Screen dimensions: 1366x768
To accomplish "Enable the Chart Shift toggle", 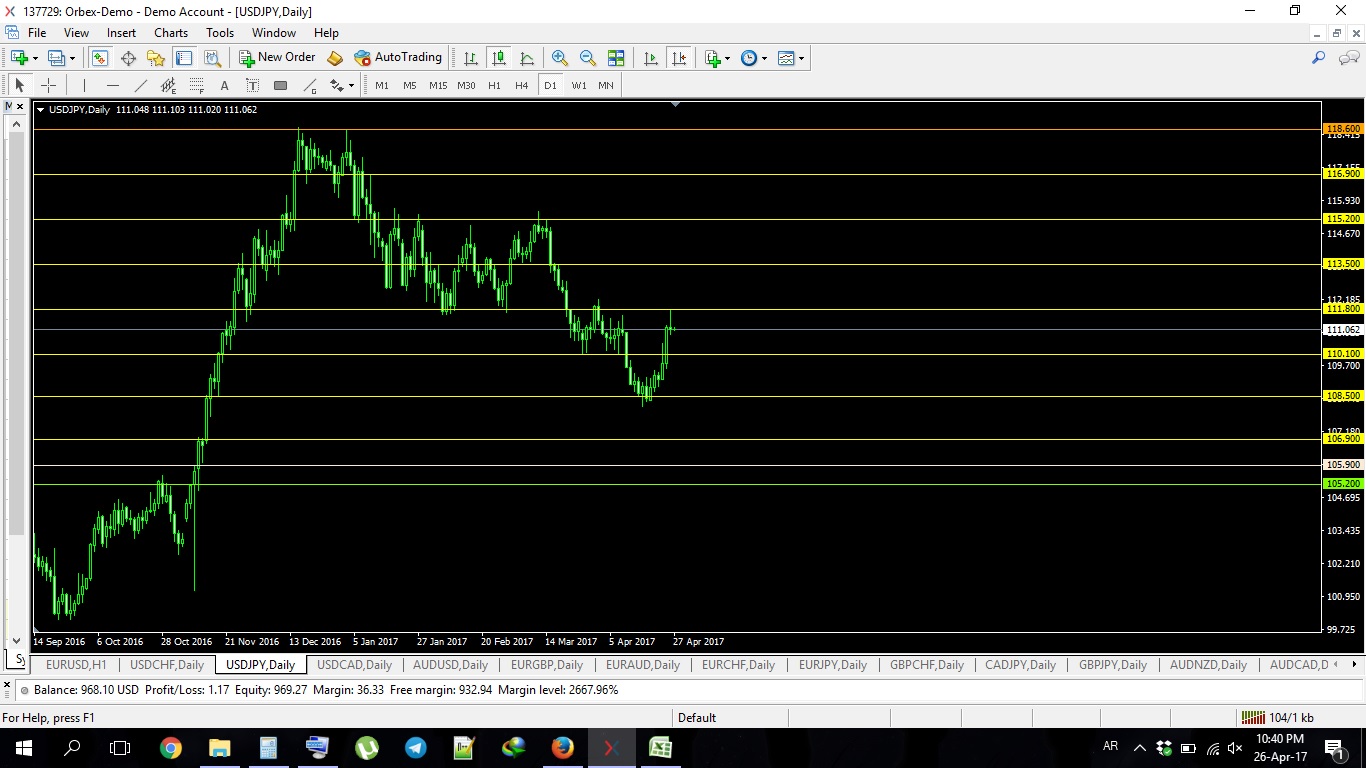I will [x=679, y=58].
